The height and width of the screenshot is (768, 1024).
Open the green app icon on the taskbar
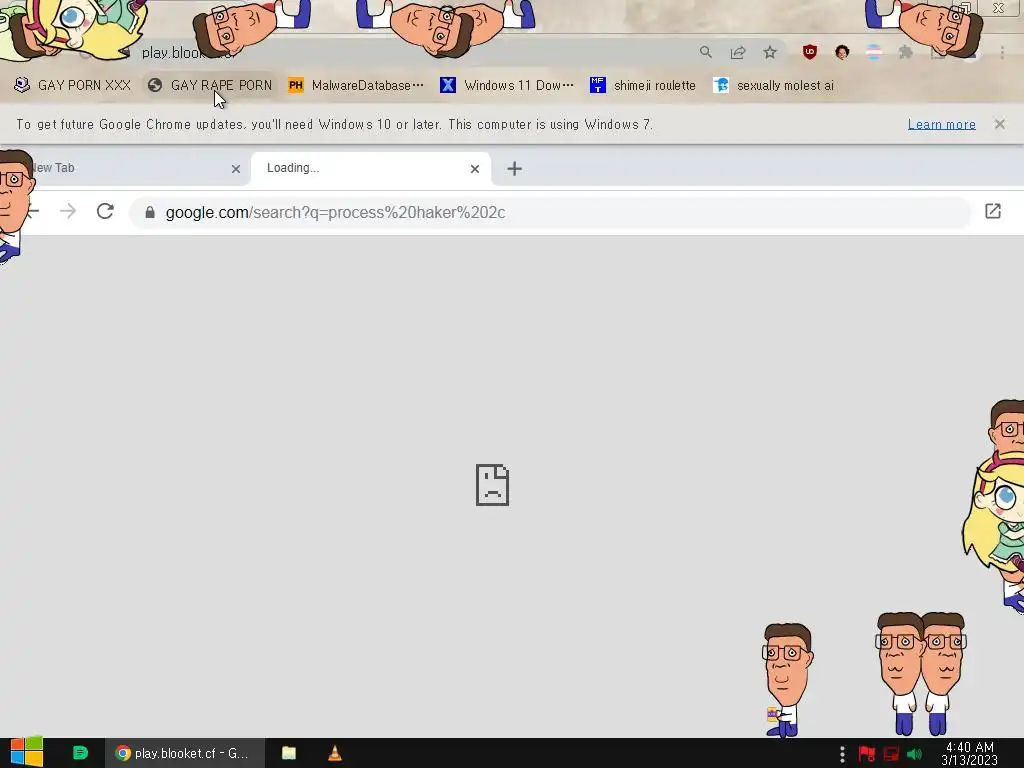(80, 753)
